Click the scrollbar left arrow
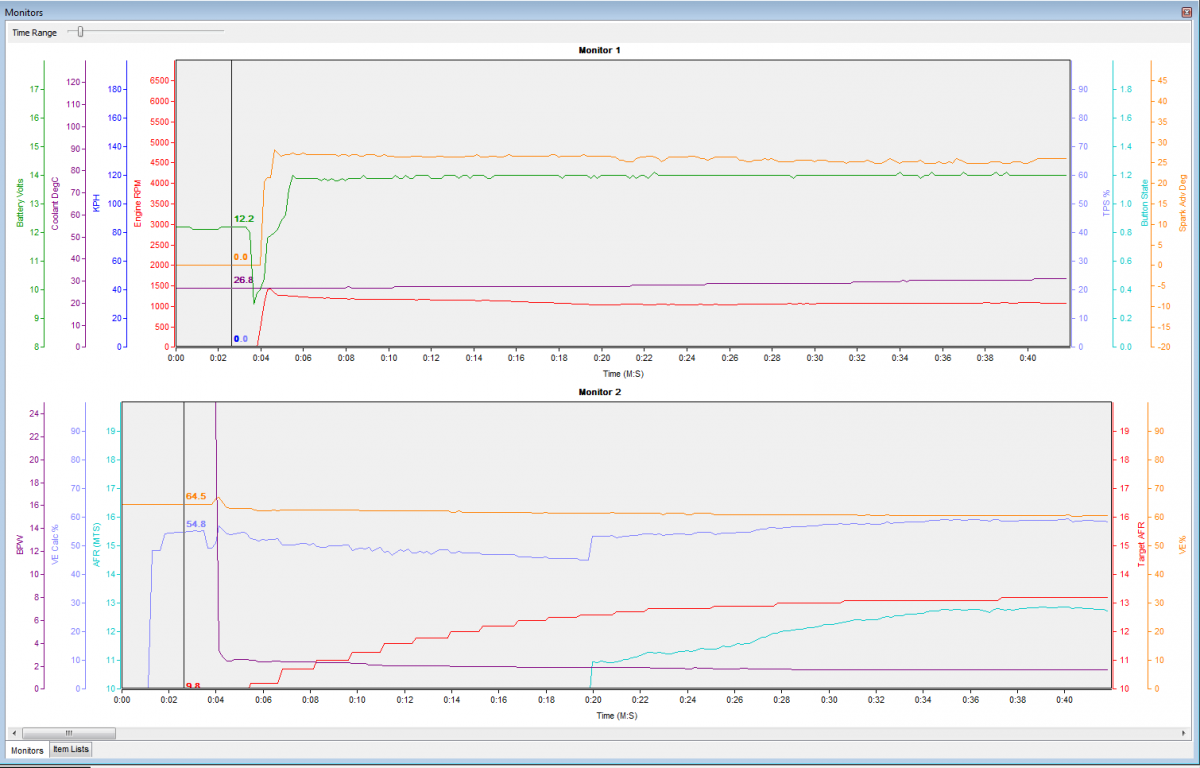Viewport: 1200px width, 768px height. click(13, 733)
